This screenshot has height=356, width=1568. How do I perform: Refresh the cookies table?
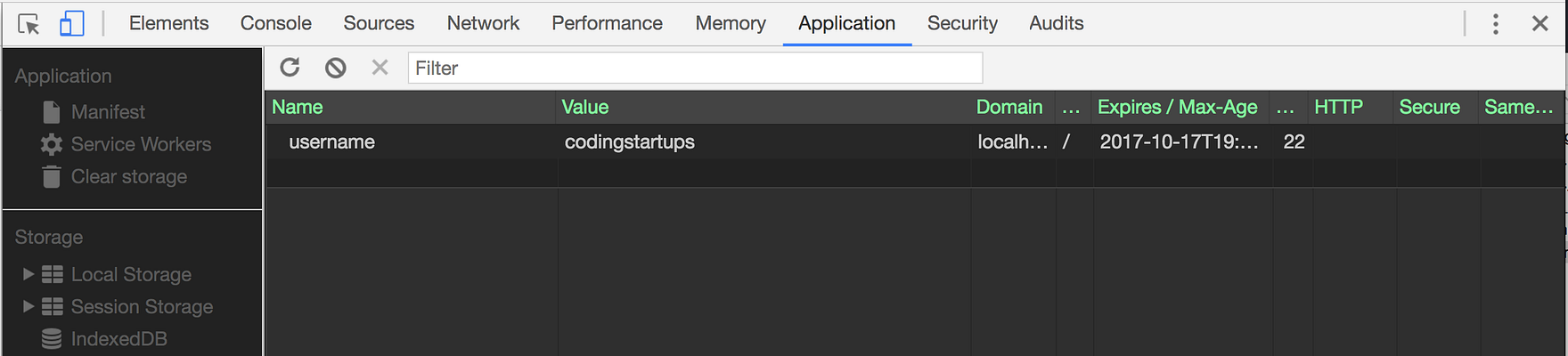tap(290, 68)
